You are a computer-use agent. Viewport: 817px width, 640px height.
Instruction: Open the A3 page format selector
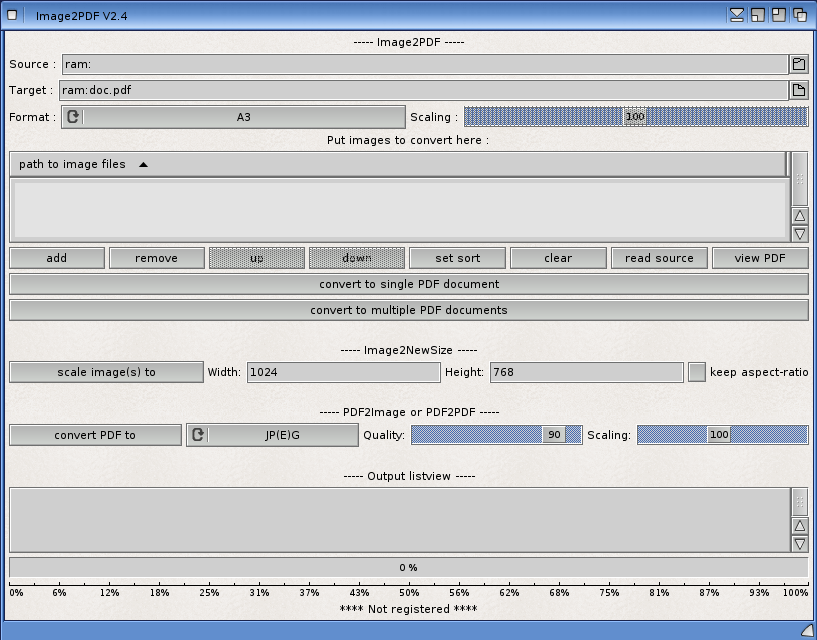tap(243, 117)
